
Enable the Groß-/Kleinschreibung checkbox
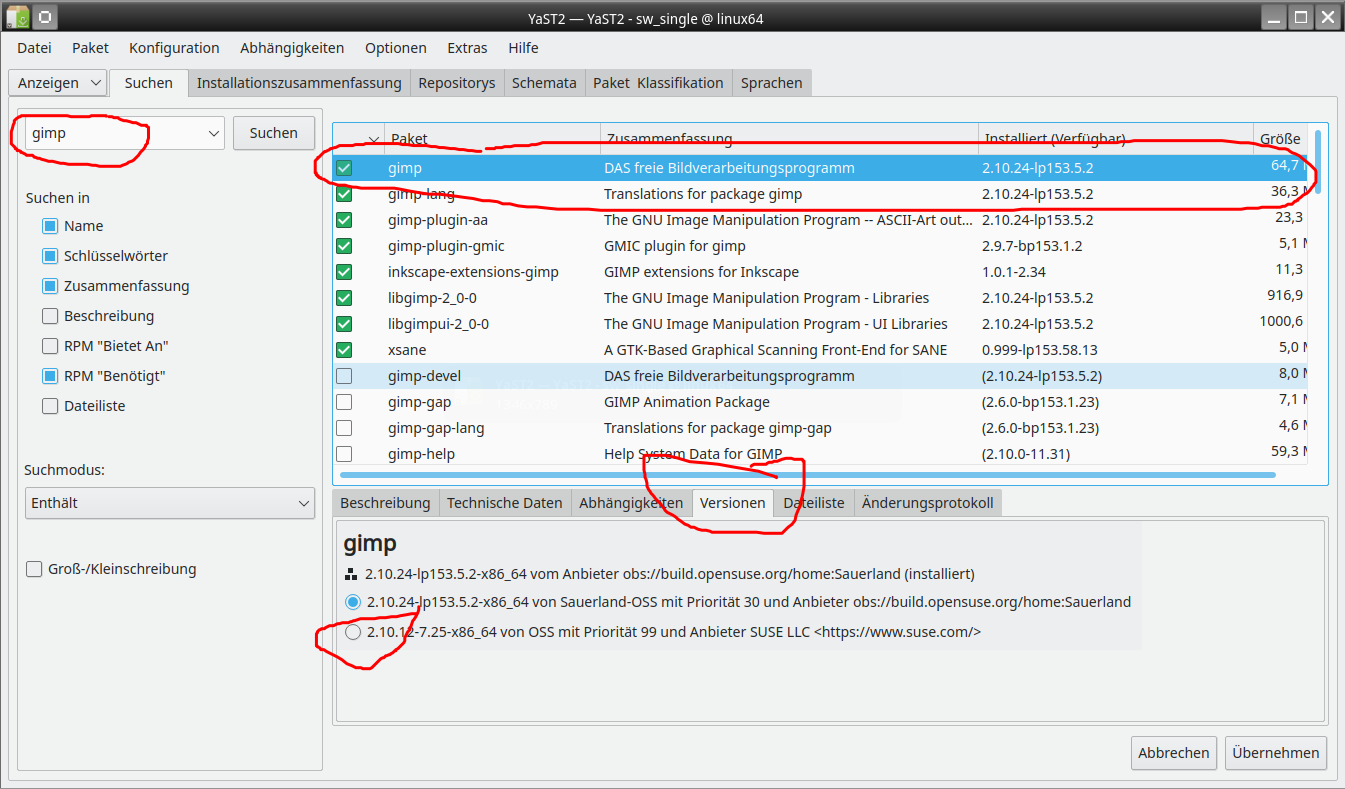pyautogui.click(x=34, y=569)
